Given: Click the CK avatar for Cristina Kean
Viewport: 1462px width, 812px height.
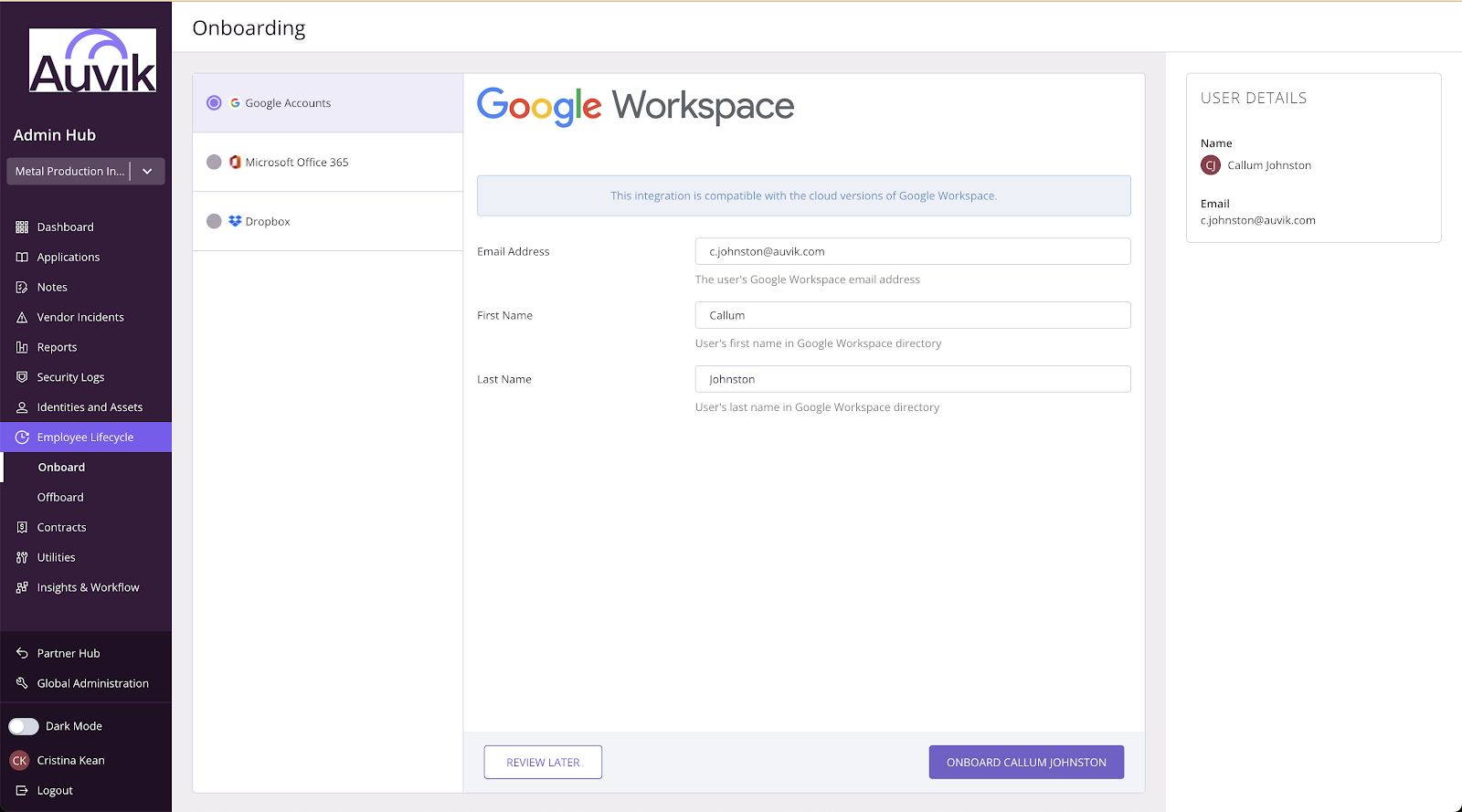Looking at the screenshot, I should click(19, 760).
